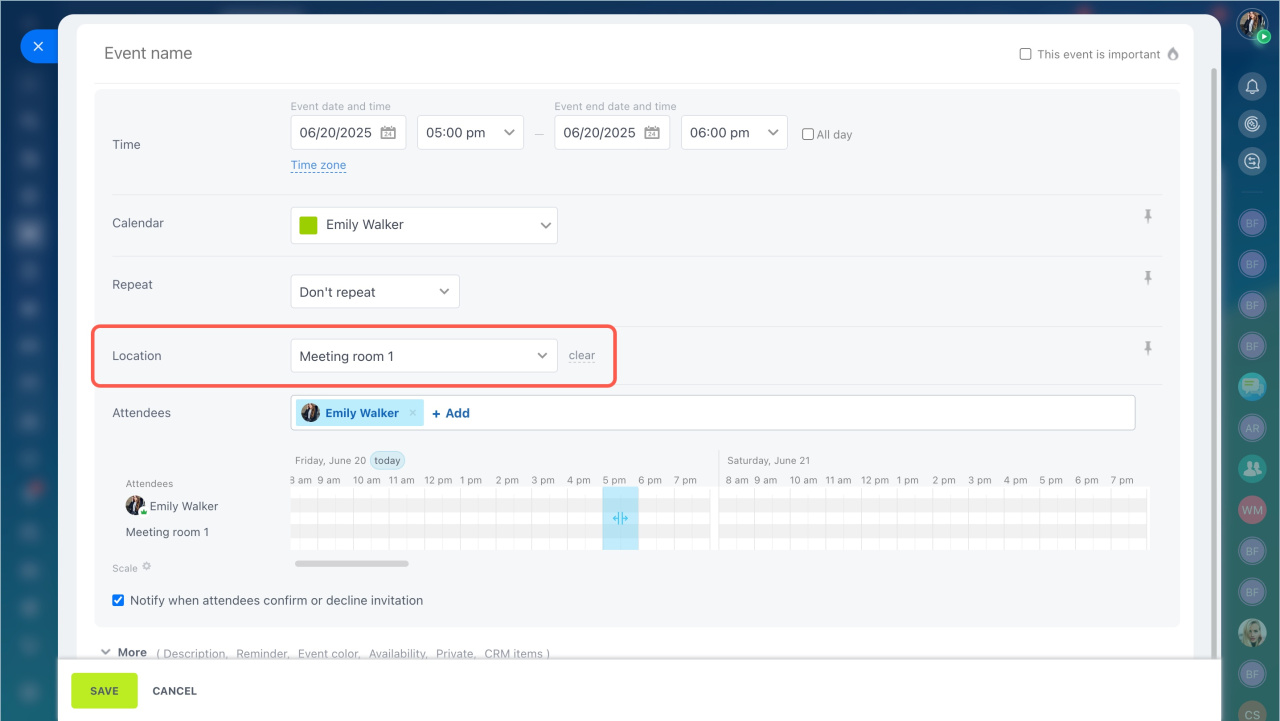Click the Event name input field
Viewport: 1280px width, 721px height.
(400, 54)
